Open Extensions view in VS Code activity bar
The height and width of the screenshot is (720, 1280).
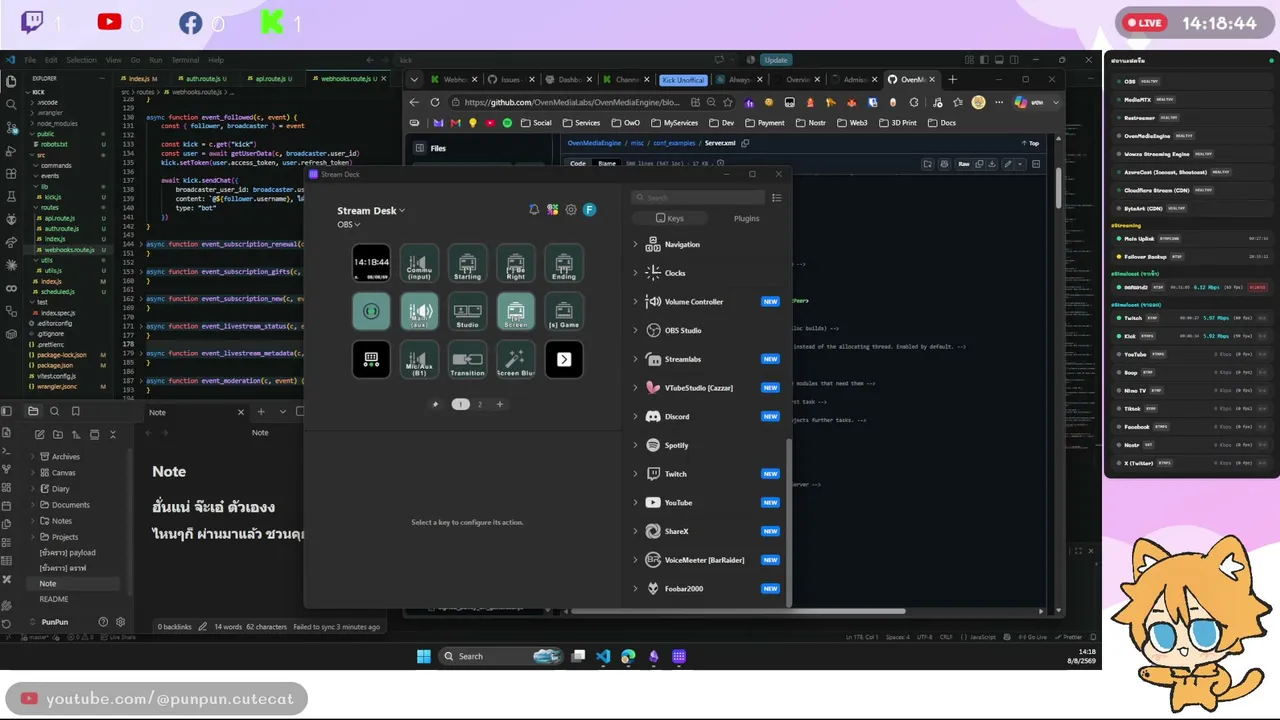coord(11,176)
